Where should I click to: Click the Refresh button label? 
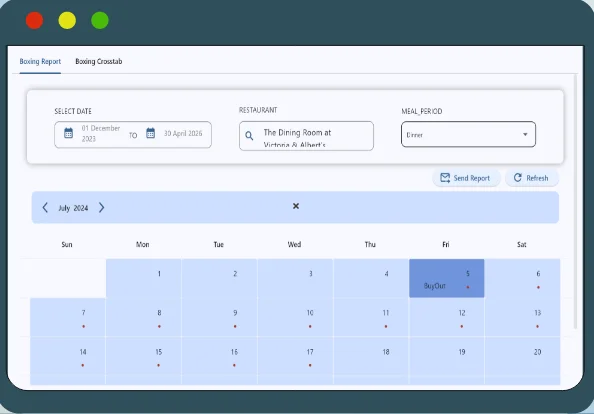[537, 178]
